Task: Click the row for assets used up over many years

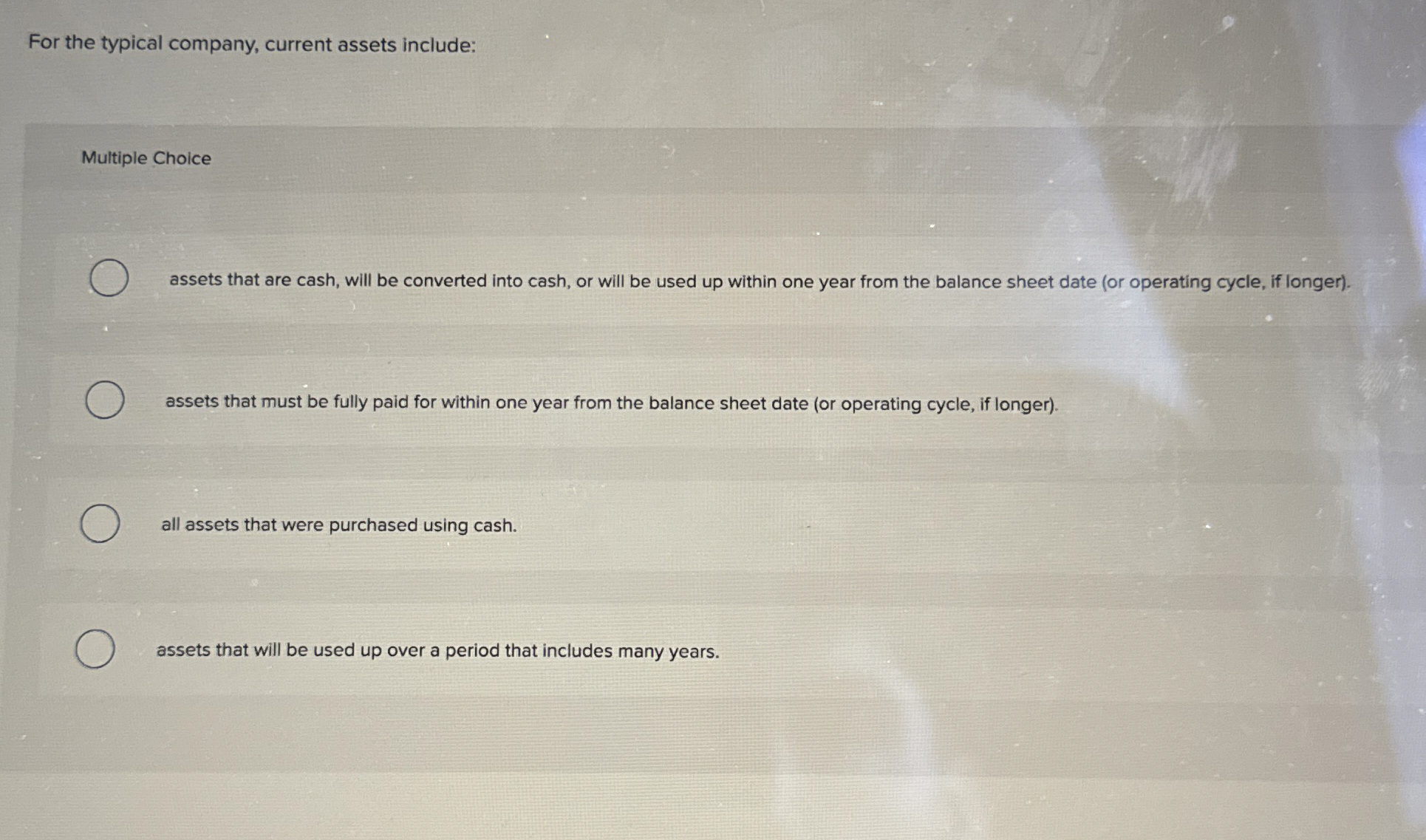Action: pos(437,650)
